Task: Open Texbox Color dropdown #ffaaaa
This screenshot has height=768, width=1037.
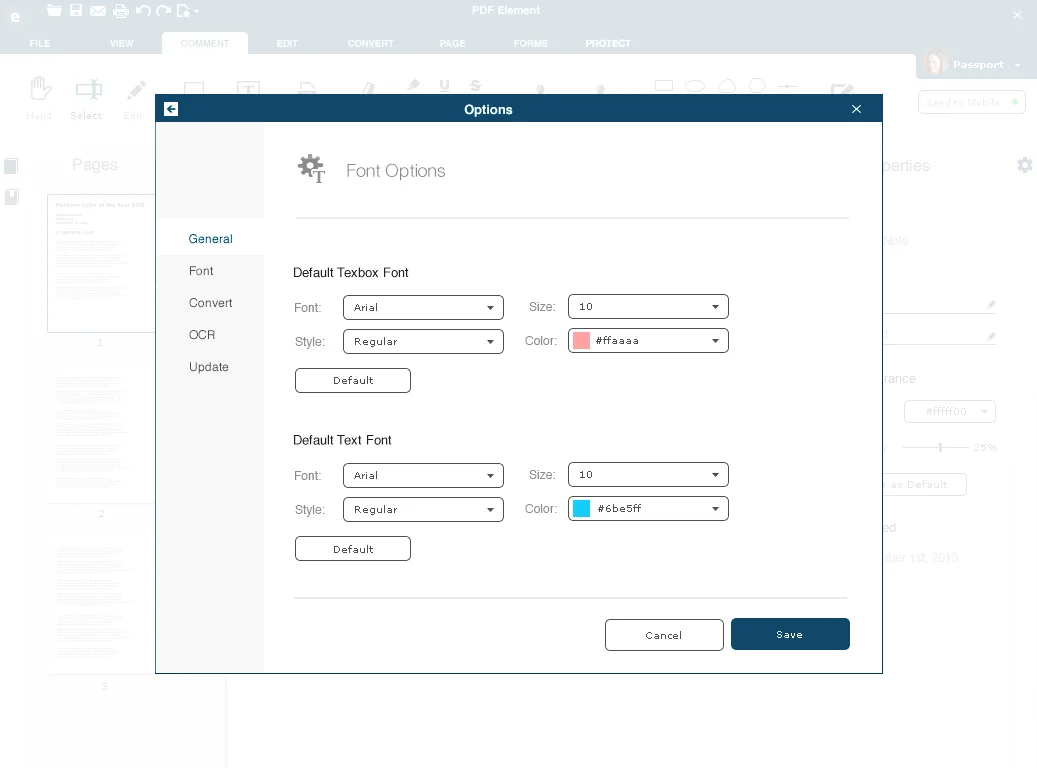Action: tap(648, 341)
